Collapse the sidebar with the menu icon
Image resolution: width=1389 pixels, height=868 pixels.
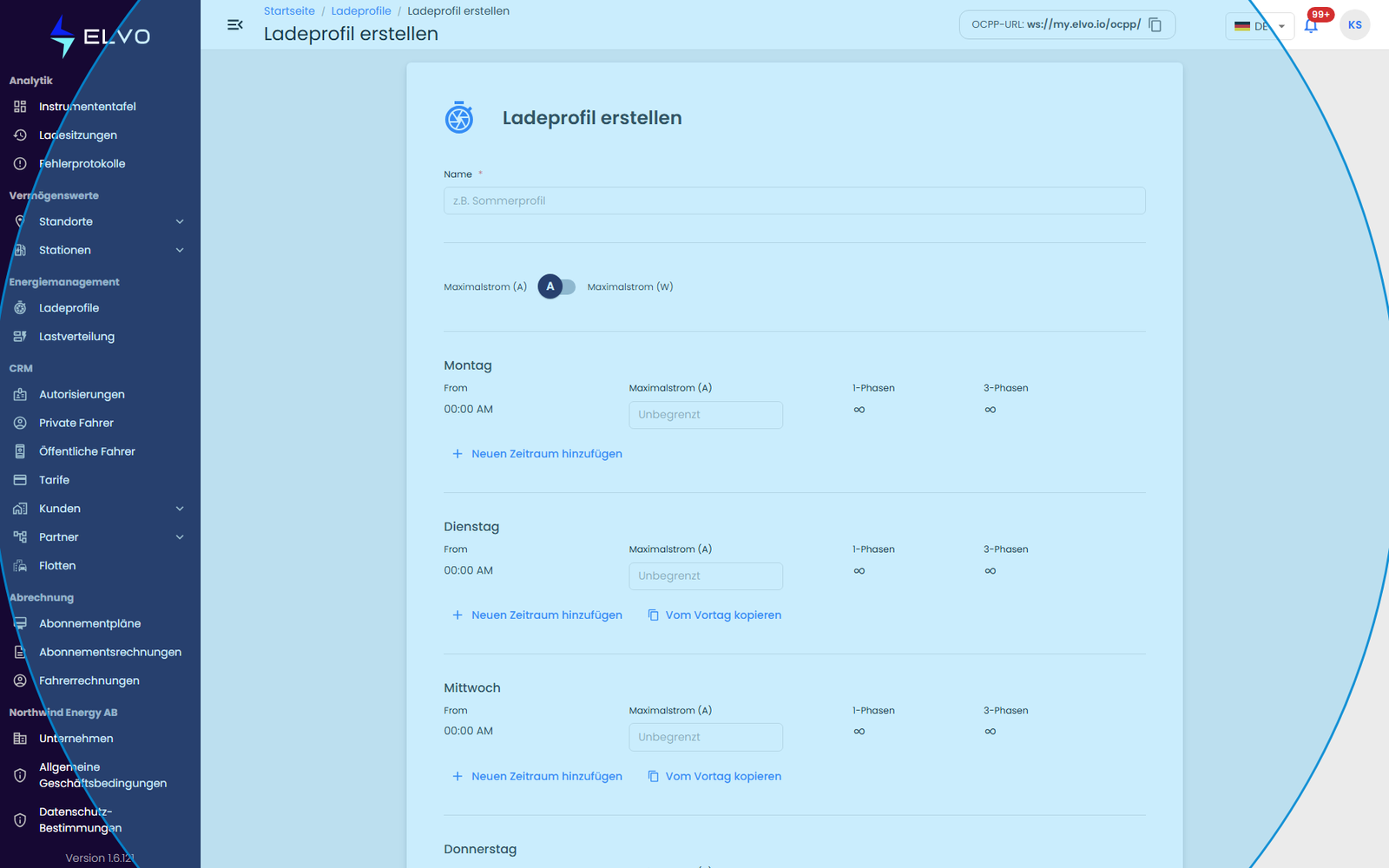click(234, 25)
